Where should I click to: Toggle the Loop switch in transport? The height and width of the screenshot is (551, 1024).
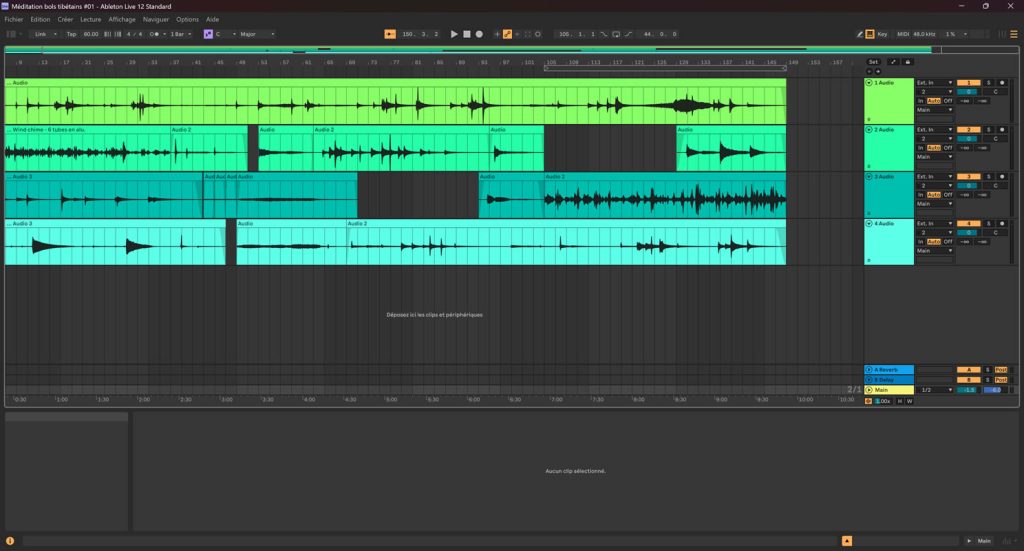click(x=616, y=34)
